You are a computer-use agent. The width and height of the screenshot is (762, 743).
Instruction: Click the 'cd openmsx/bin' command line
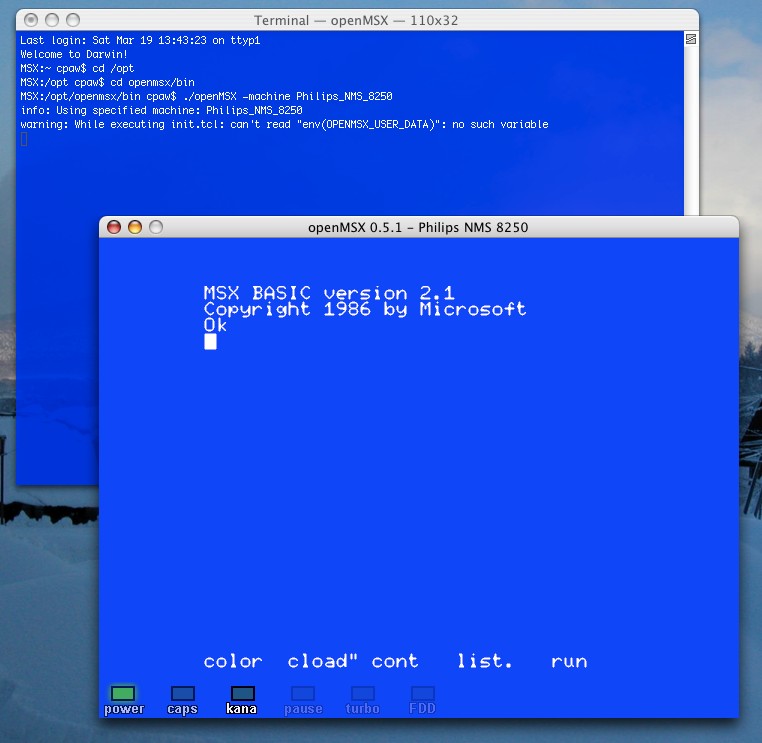click(x=107, y=82)
